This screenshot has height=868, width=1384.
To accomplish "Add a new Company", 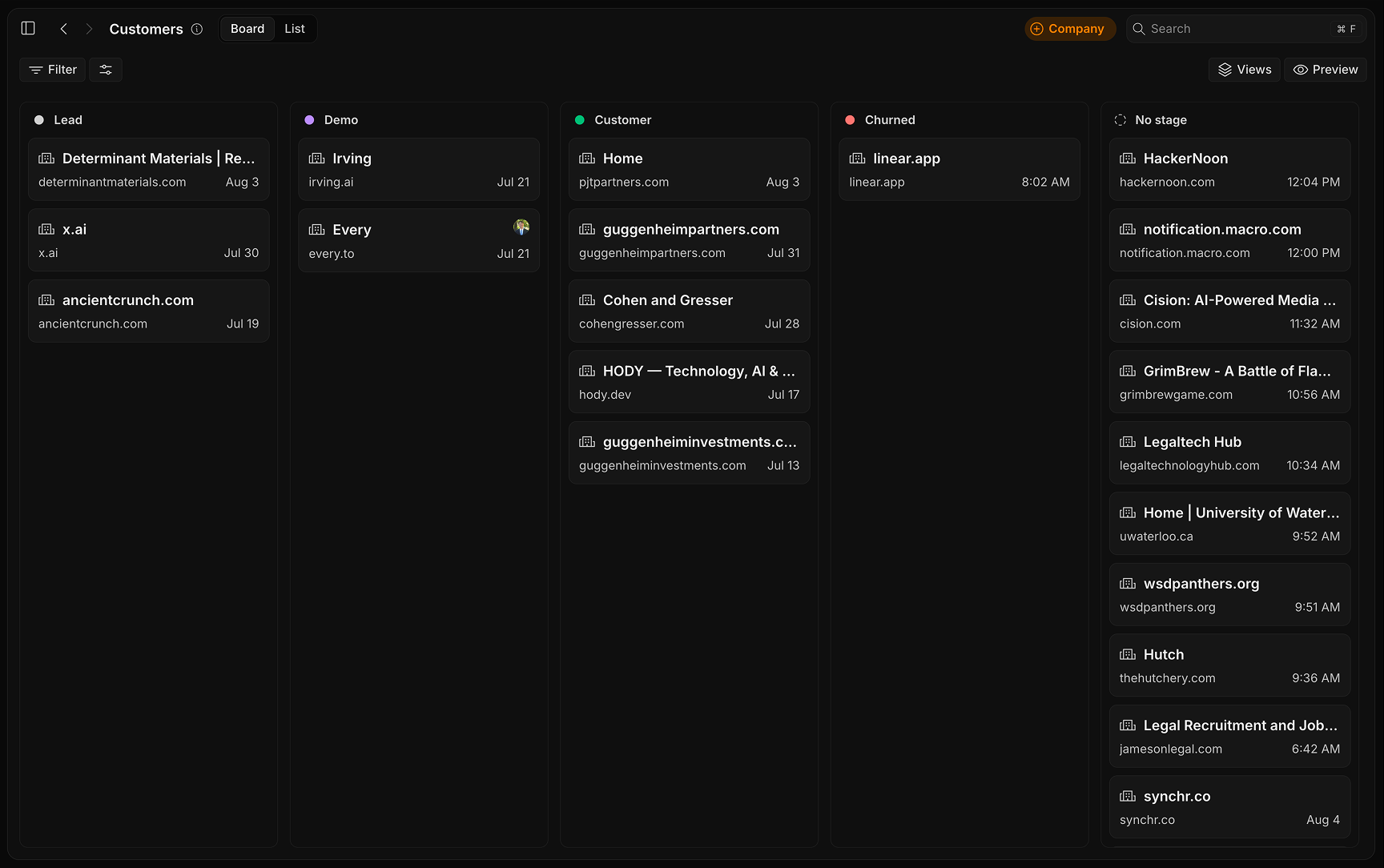I will pyautogui.click(x=1070, y=29).
